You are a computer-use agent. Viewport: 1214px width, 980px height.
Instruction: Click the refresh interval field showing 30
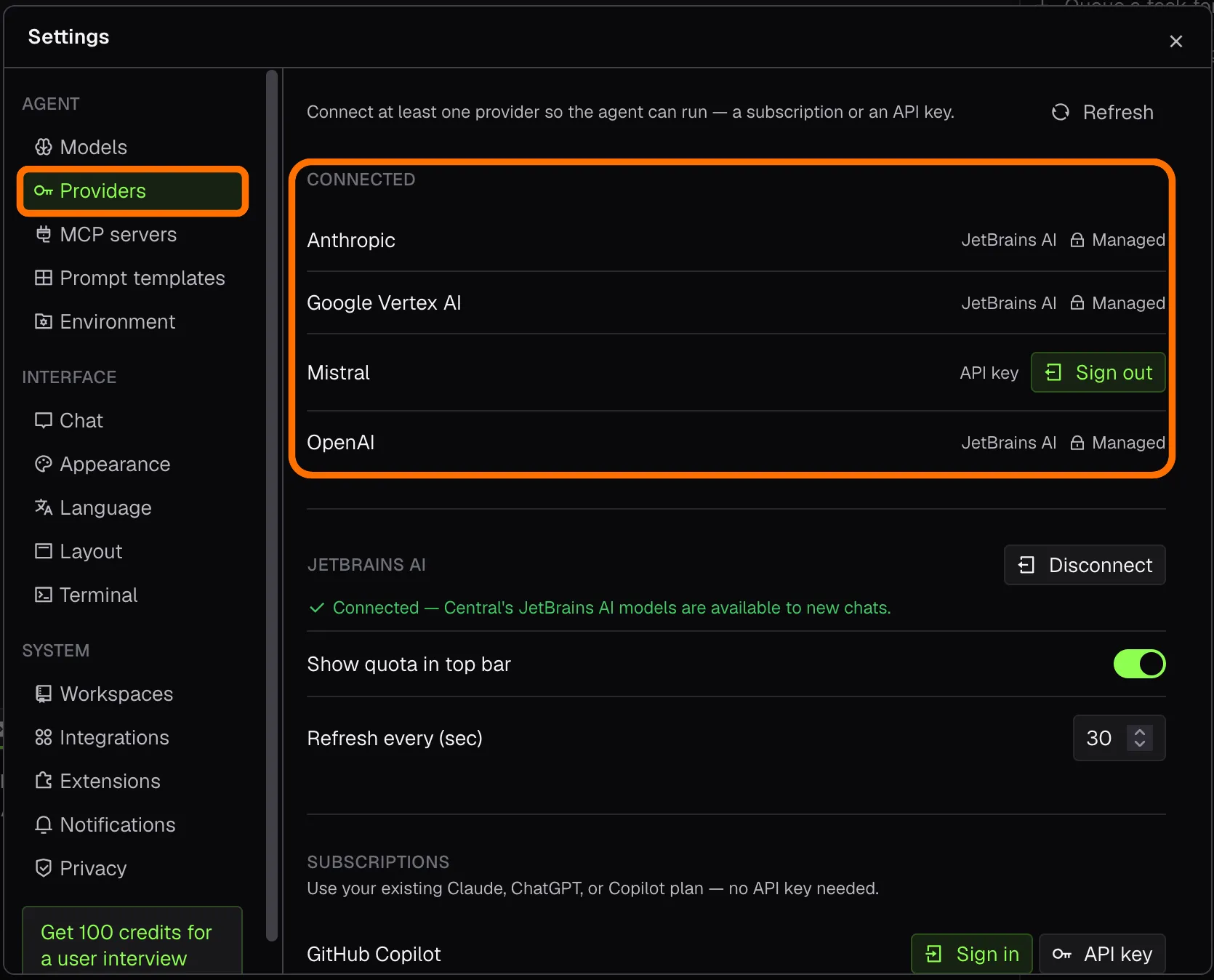point(1119,738)
